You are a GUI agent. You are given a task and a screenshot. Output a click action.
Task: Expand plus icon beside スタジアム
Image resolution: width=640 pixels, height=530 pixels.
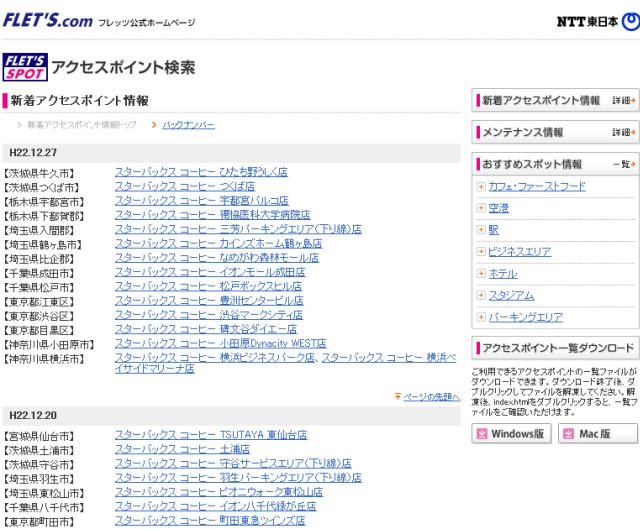coord(481,295)
